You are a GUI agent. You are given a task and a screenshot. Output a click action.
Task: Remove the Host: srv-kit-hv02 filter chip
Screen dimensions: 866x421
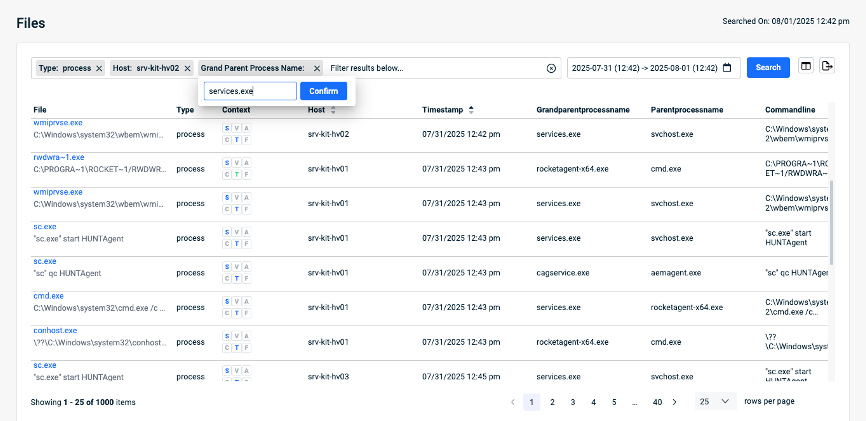187,68
